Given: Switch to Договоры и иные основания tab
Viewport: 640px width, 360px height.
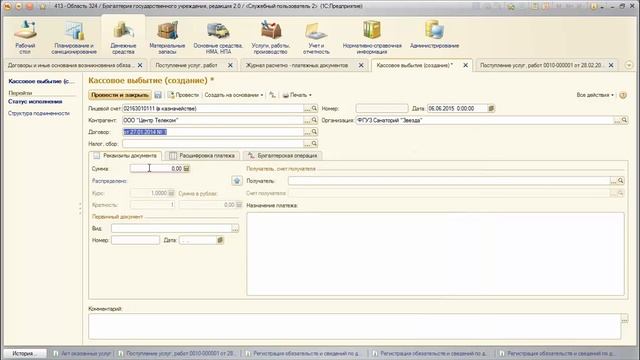Looking at the screenshot, I should (x=70, y=65).
